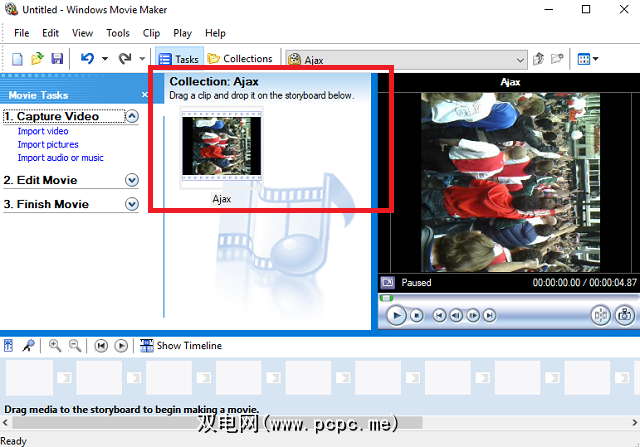
Task: Play the storyboard
Action: click(121, 346)
